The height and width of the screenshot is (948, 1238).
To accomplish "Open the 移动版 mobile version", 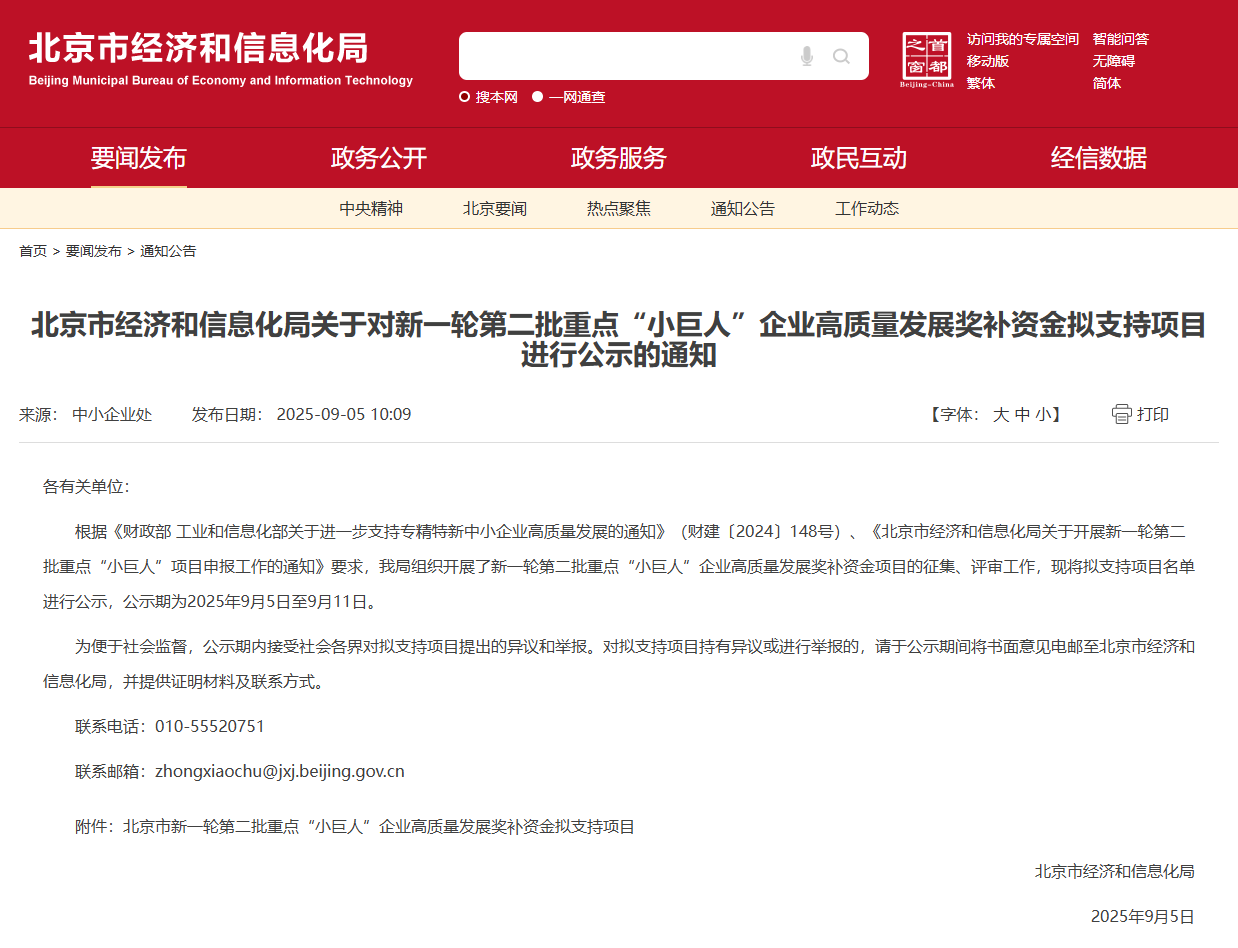I will click(988, 61).
